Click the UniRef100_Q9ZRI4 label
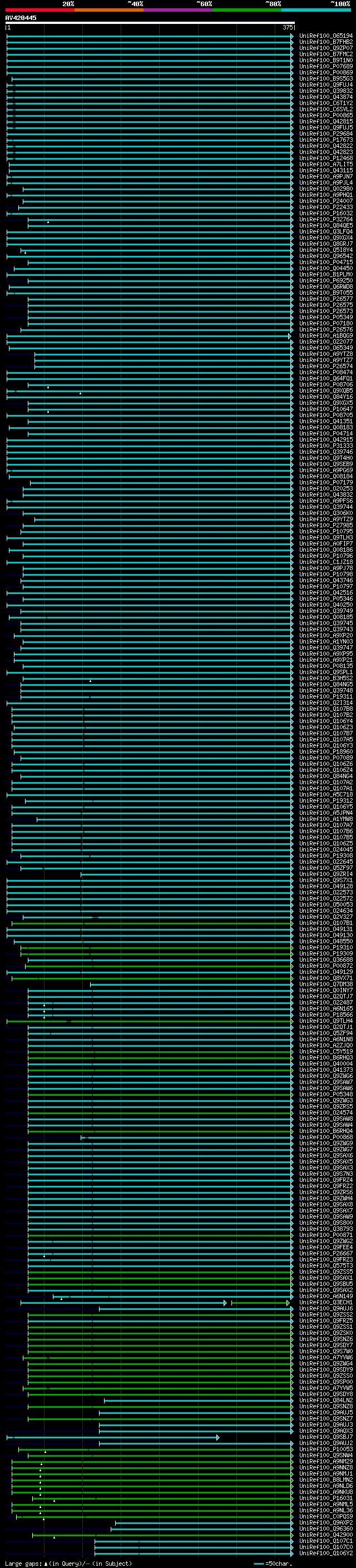Viewport: 356px width, 1568px height. pos(325,874)
